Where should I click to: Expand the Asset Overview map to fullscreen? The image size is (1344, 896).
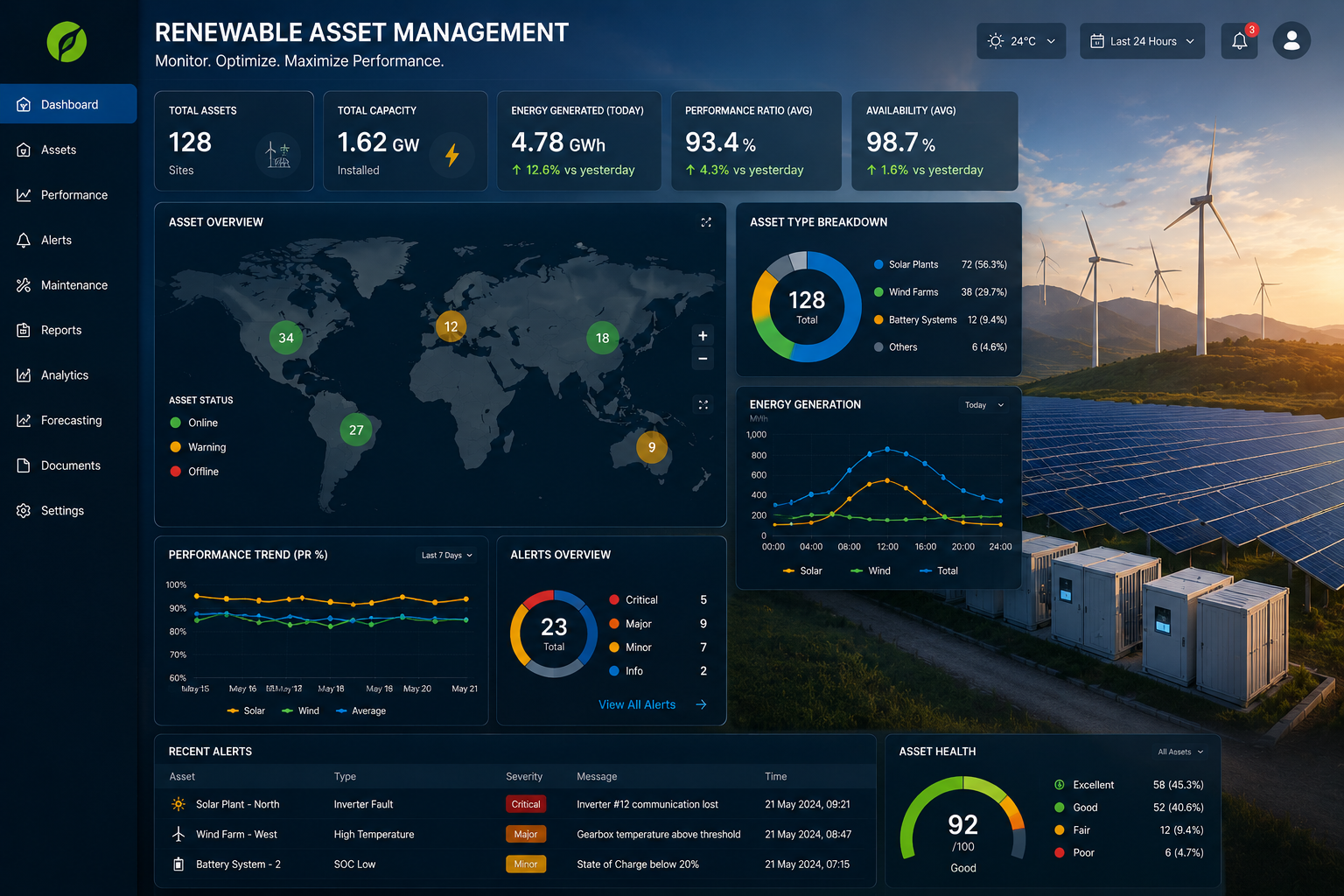pyautogui.click(x=706, y=222)
